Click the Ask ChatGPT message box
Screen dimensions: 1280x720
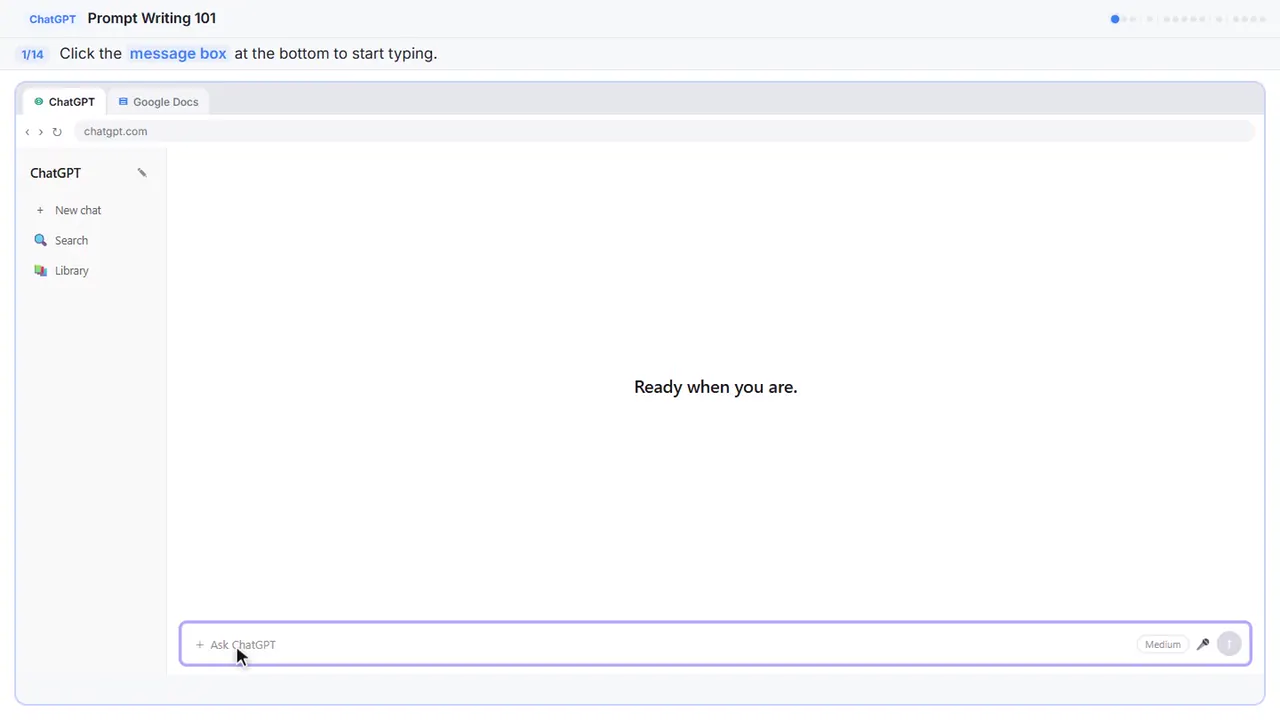(715, 644)
